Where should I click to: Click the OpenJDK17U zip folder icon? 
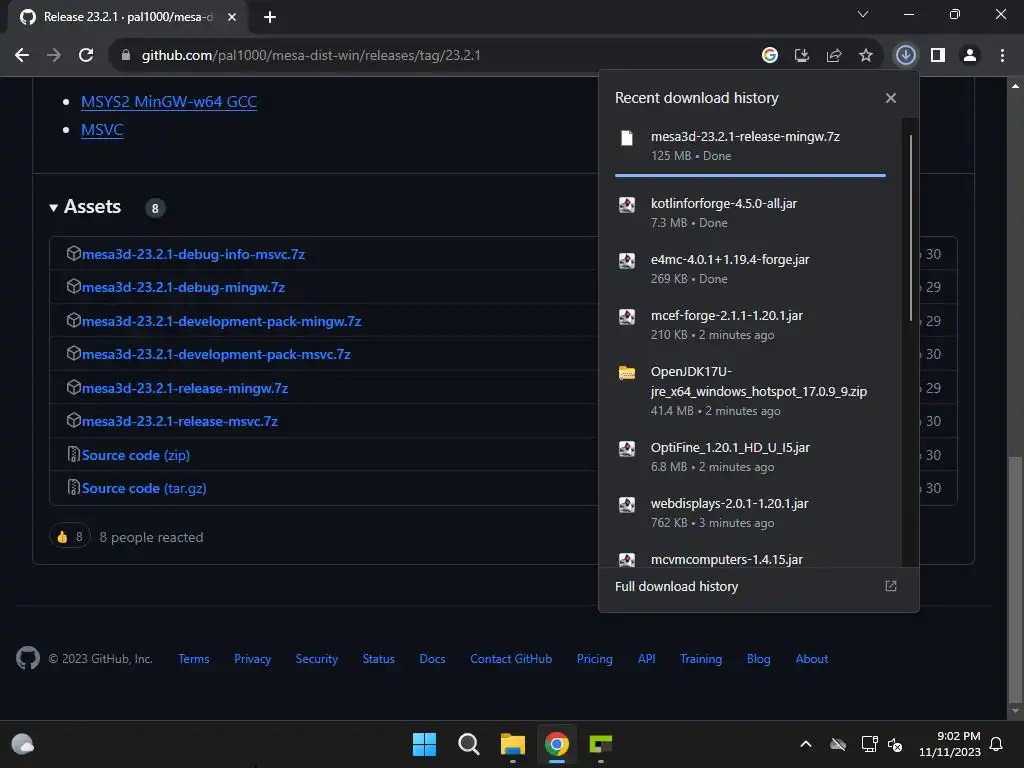[627, 373]
